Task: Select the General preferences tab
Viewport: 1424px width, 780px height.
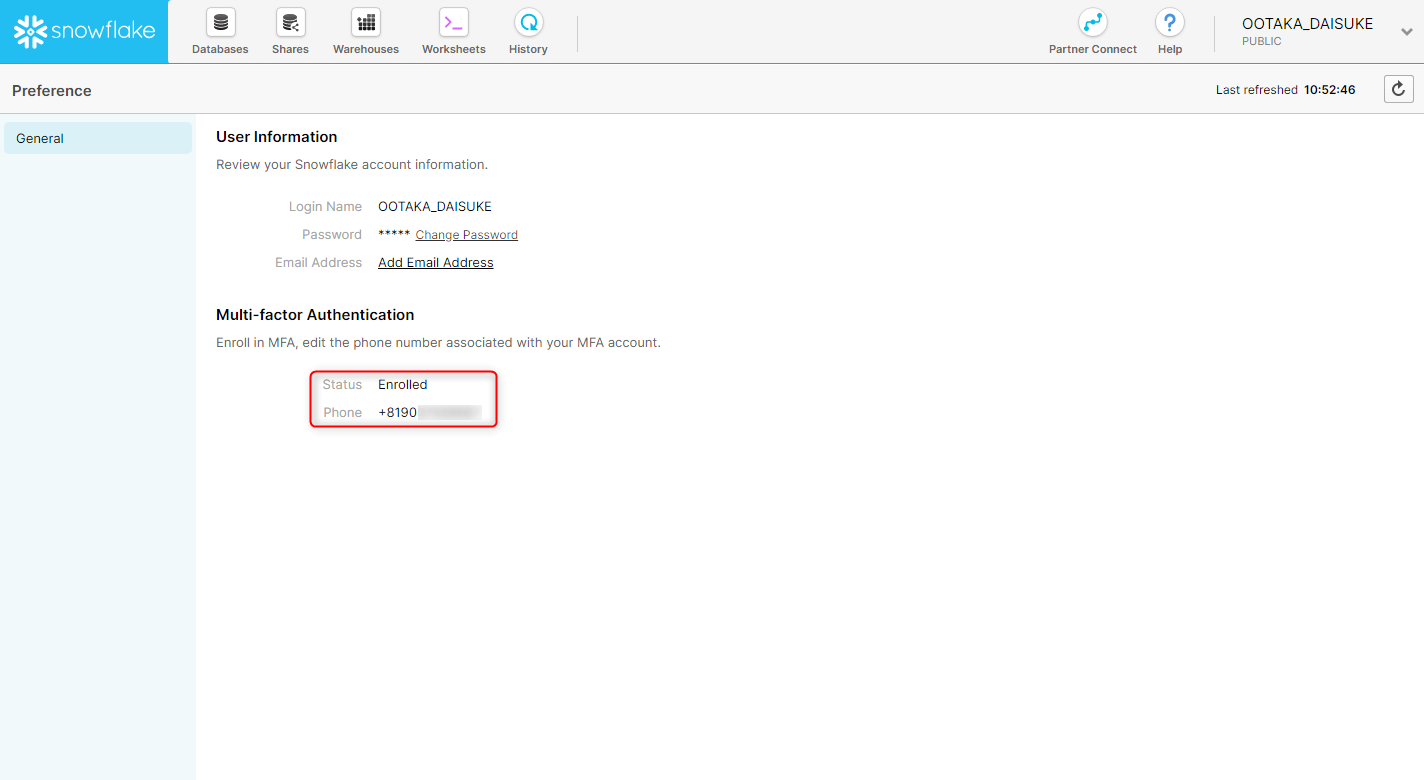Action: (x=40, y=138)
